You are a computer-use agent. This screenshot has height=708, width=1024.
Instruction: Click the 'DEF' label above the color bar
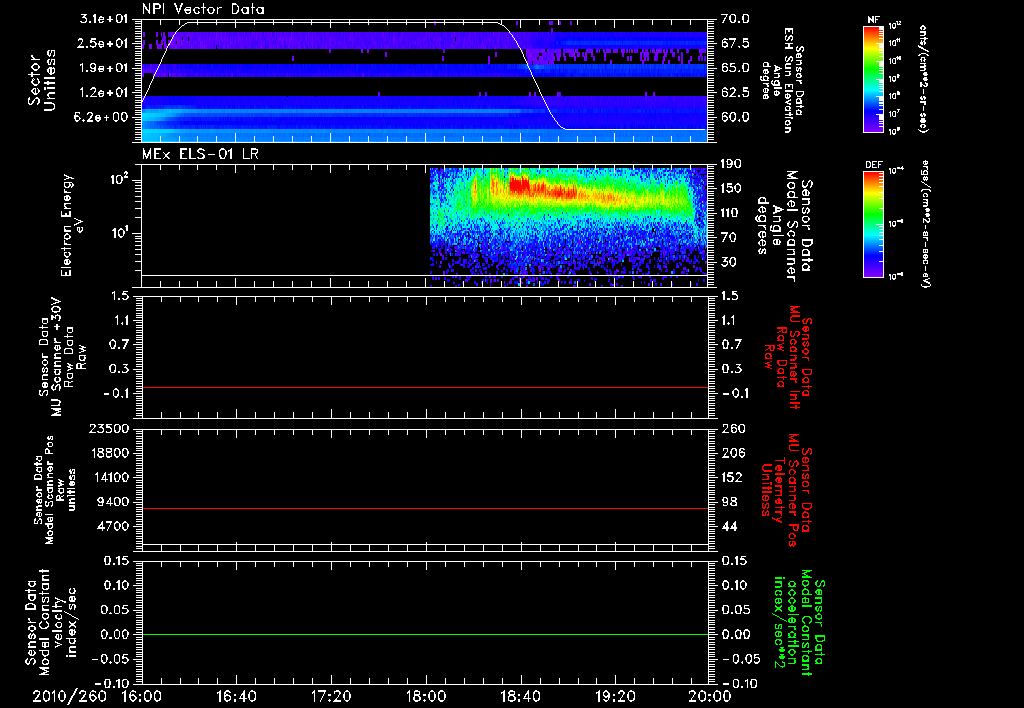873,165
